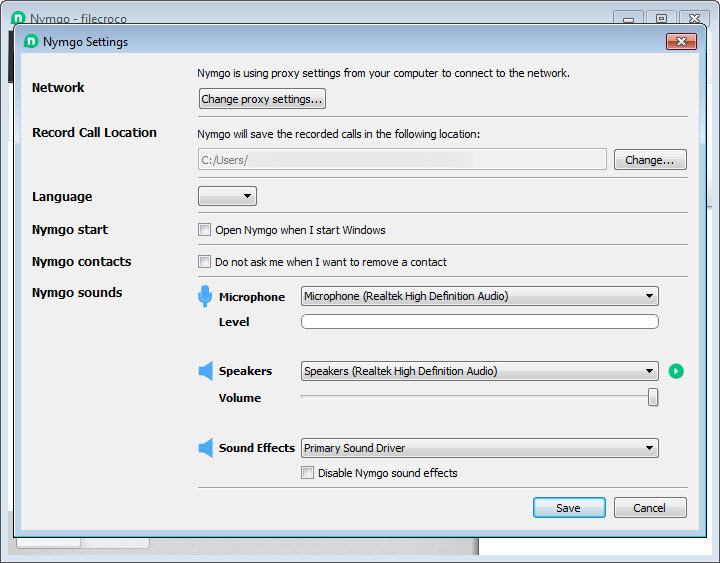Tick Do not ask when removing a contact
The width and height of the screenshot is (720, 563).
point(204,262)
